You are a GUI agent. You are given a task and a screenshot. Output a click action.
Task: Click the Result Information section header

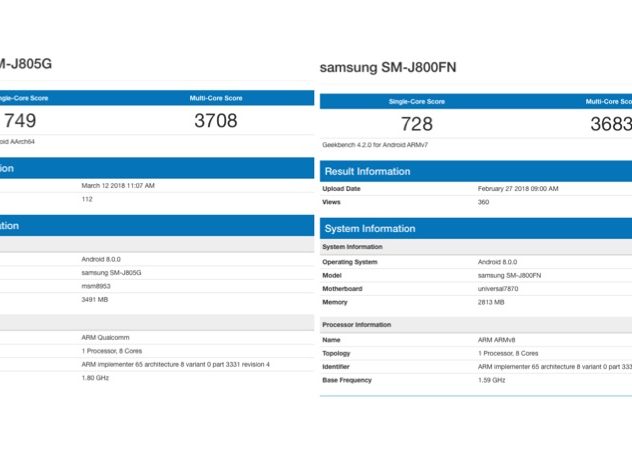click(368, 171)
